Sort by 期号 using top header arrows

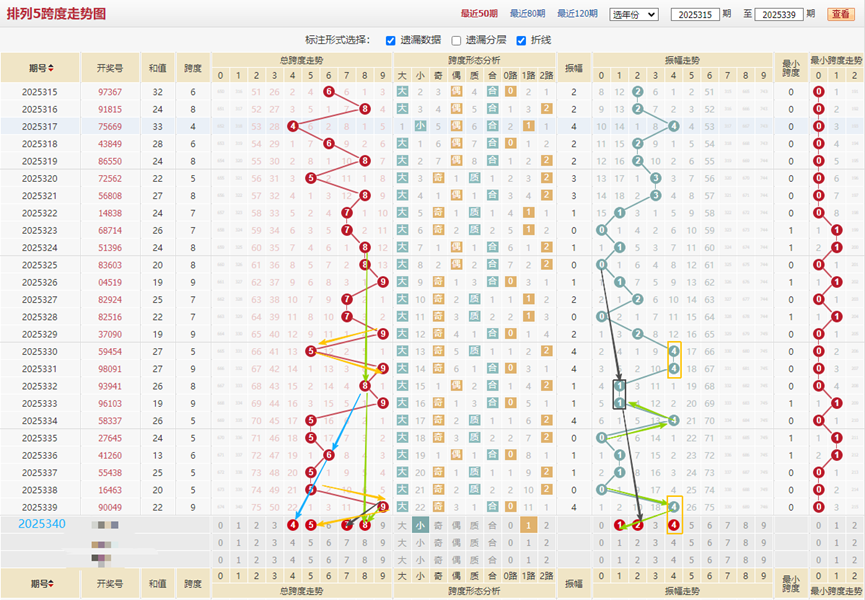click(x=51, y=68)
